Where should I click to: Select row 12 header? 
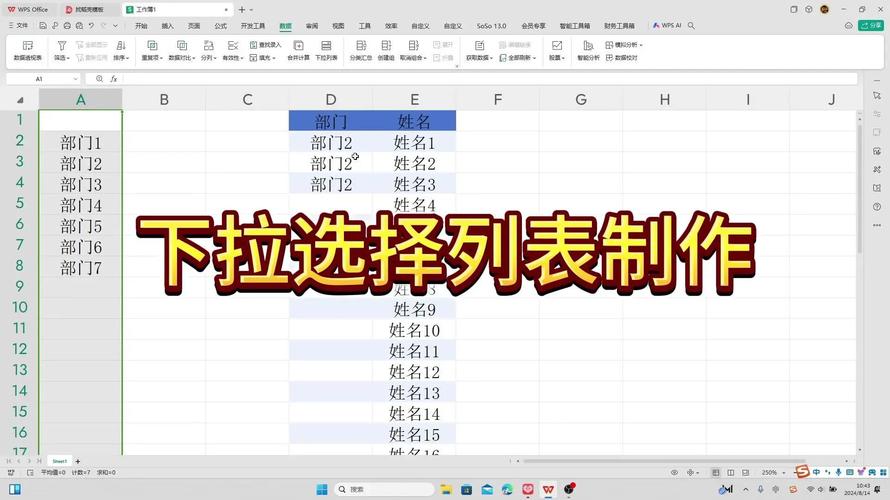(x=19, y=349)
